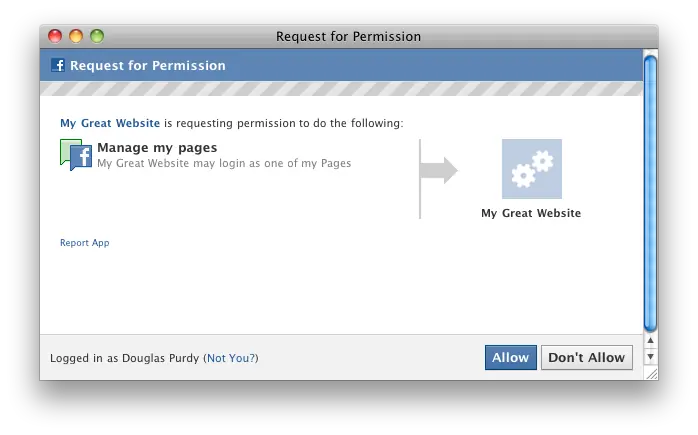Click the Not You? link

click(237, 358)
